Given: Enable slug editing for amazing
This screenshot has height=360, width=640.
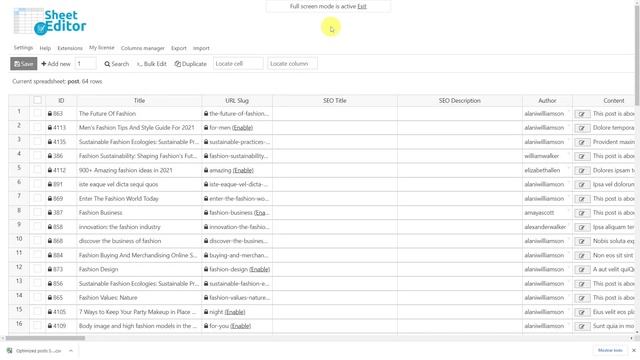Looking at the screenshot, I should coord(243,170).
